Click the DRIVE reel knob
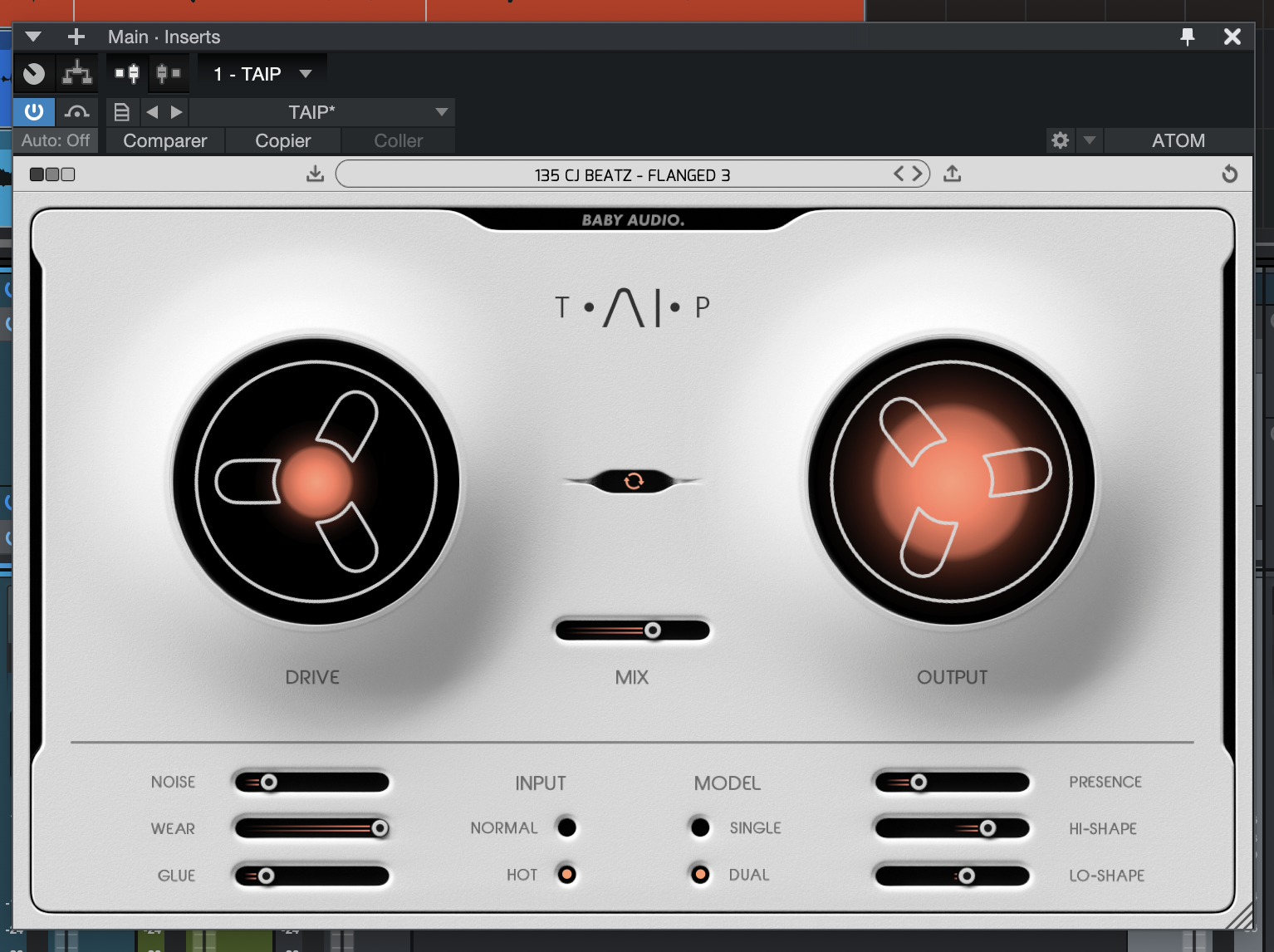This screenshot has width=1274, height=952. tap(316, 481)
